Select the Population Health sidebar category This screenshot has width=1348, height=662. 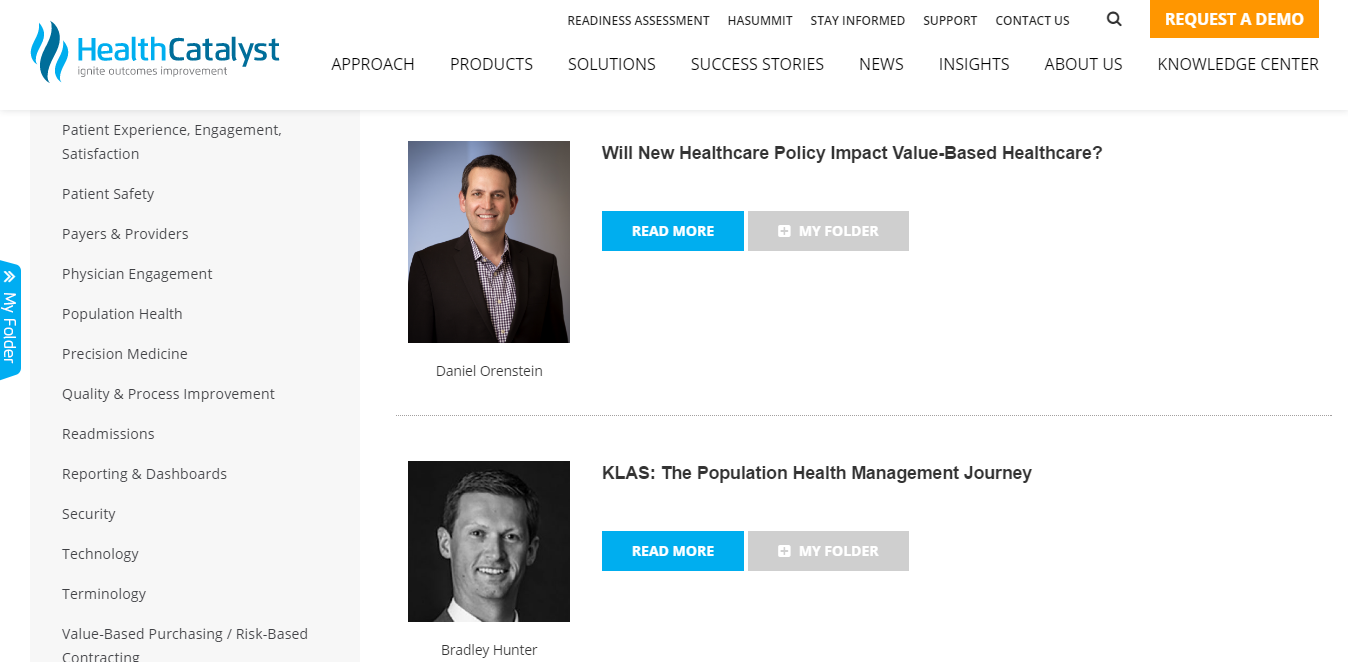(x=122, y=314)
